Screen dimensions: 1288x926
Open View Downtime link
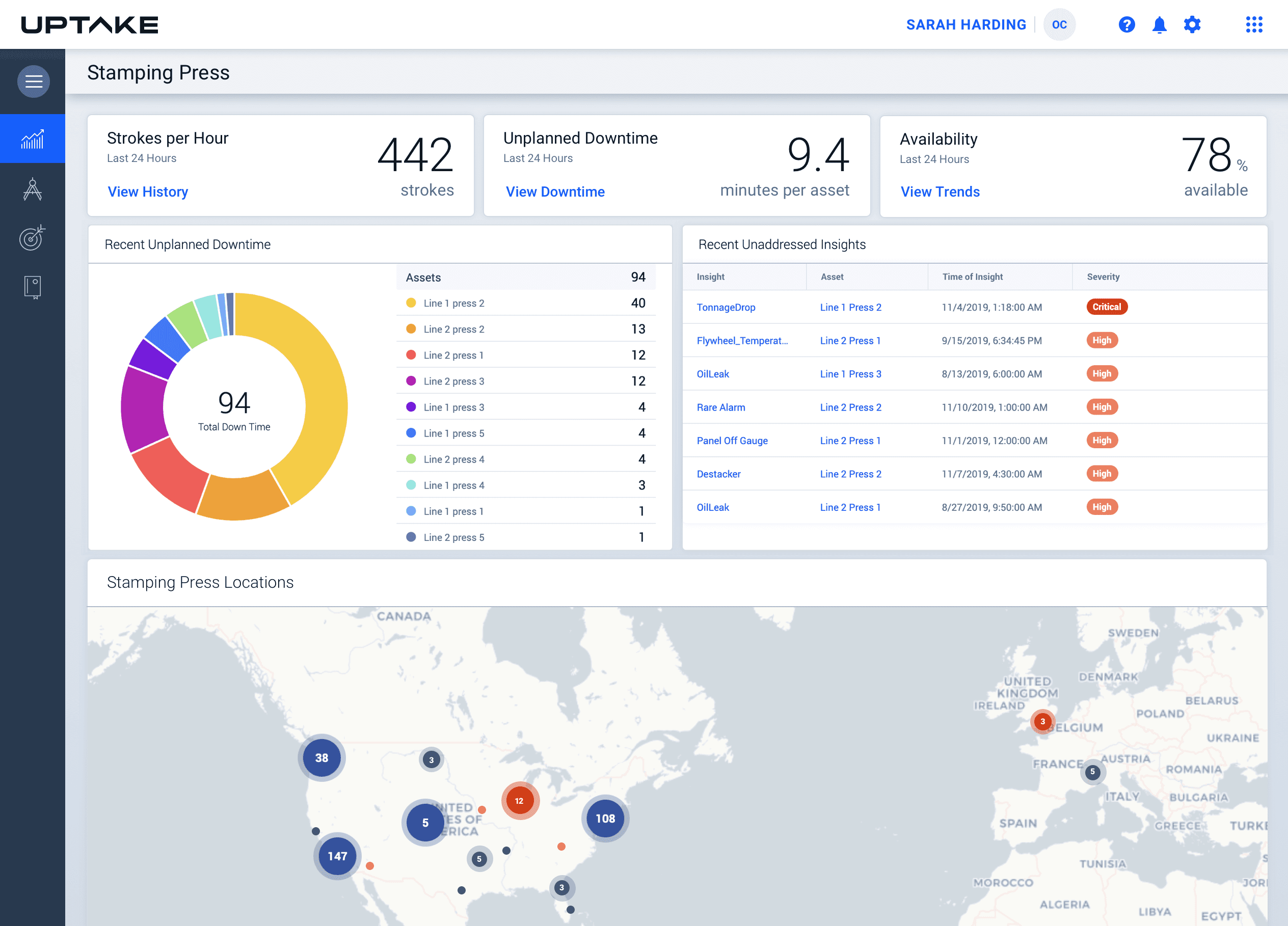click(x=555, y=192)
